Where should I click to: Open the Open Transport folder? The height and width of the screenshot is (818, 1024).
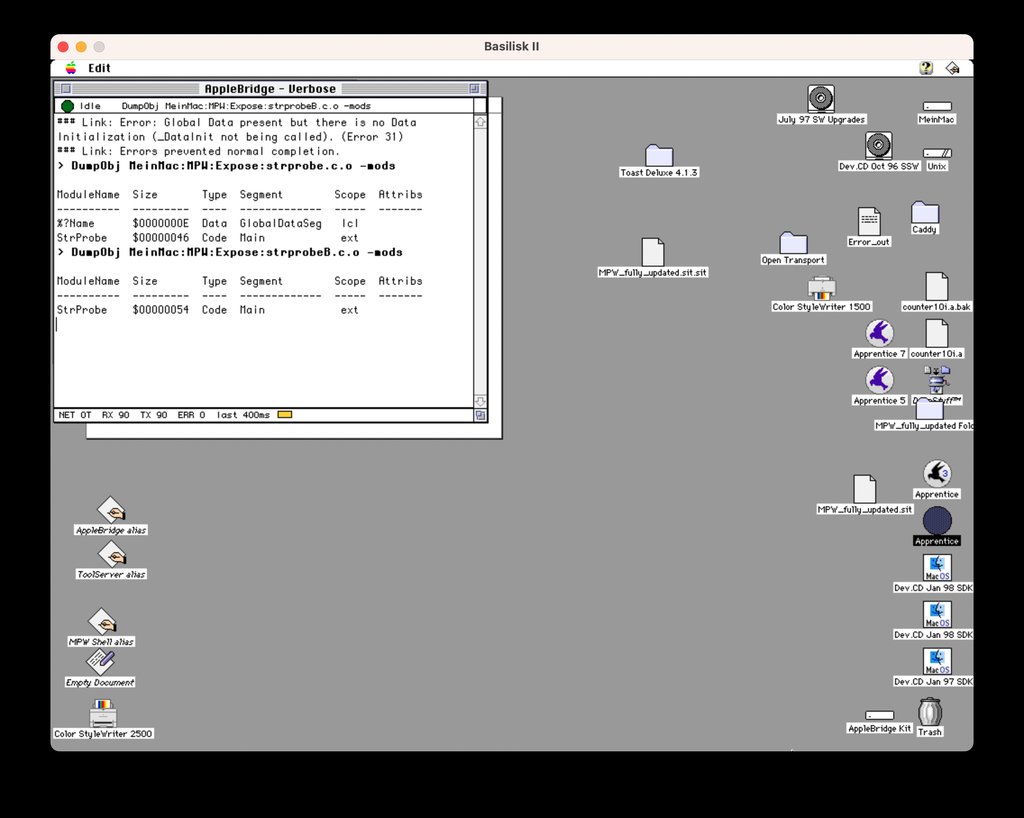click(x=793, y=243)
